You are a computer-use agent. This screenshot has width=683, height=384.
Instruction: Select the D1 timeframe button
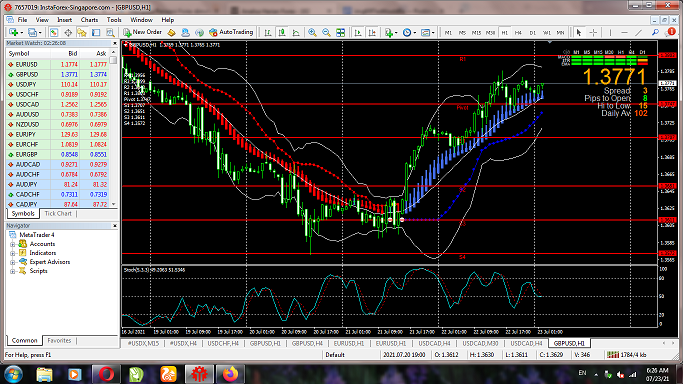[x=532, y=33]
